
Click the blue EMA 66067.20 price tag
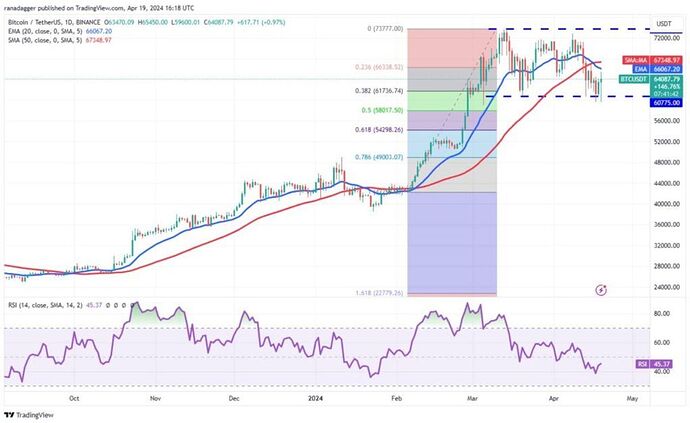tap(658, 69)
